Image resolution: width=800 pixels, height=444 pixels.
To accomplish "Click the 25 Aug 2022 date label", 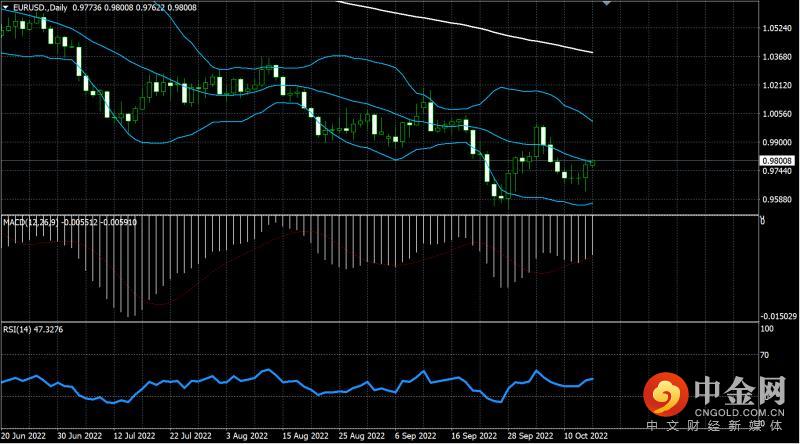I will tap(361, 436).
